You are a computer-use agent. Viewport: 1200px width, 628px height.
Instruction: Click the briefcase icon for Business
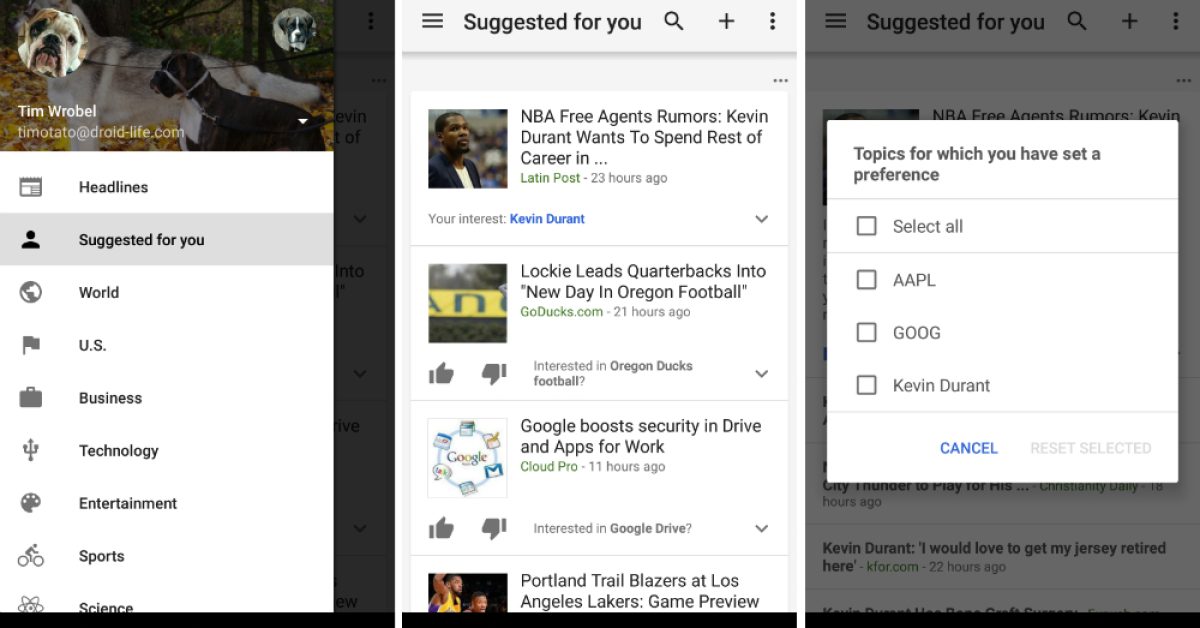pos(31,397)
